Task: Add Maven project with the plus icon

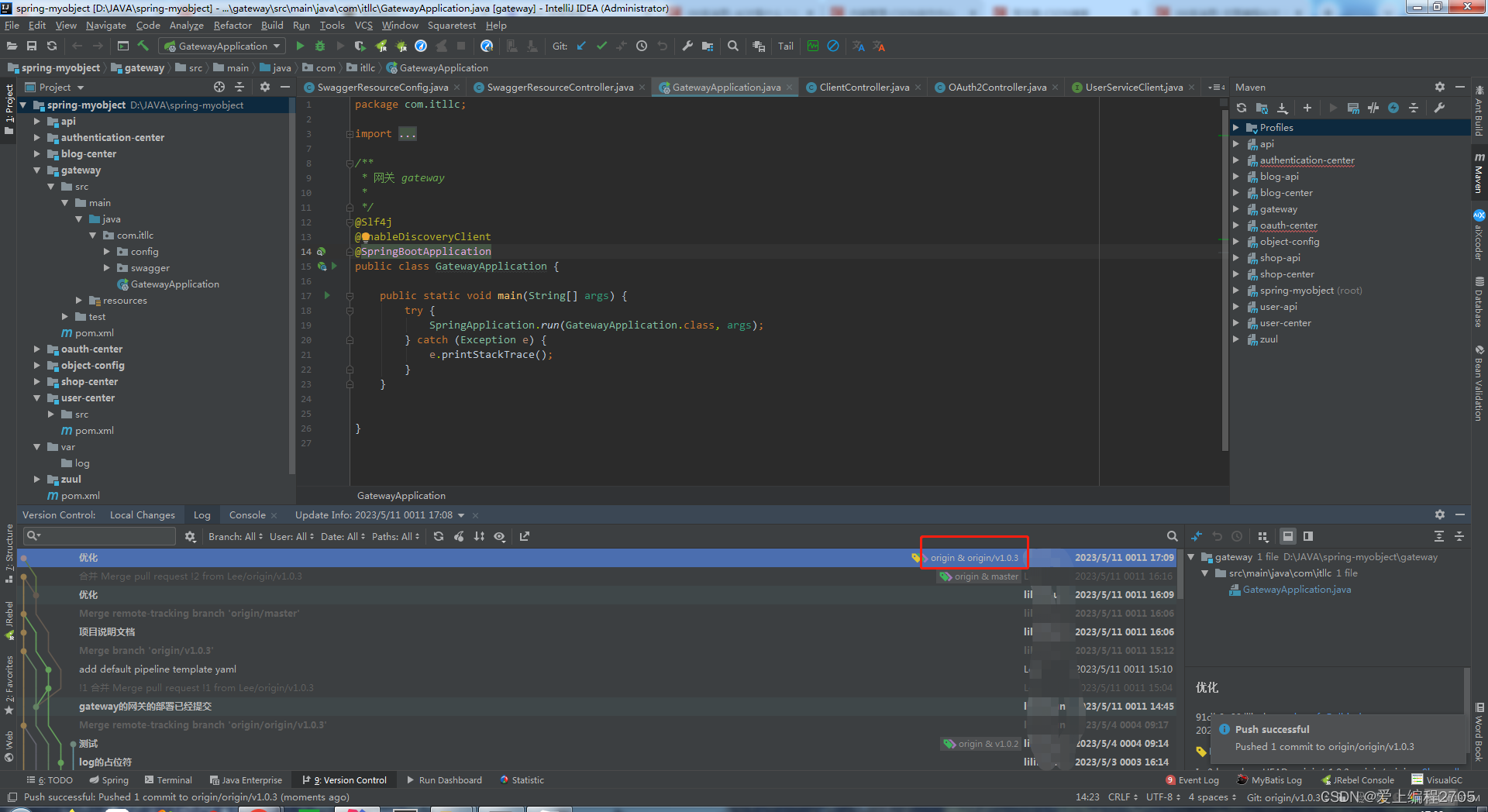Action: (1307, 108)
